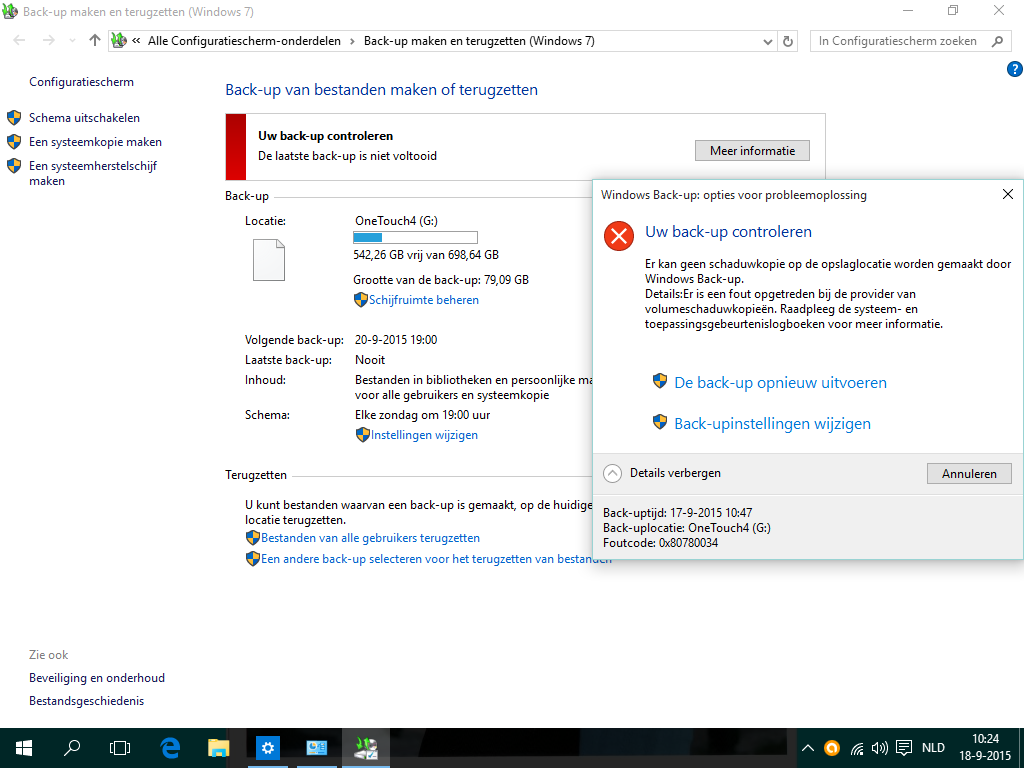This screenshot has width=1024, height=768.
Task: Collapse details with 'Details verbergen' chevron
Action: click(x=612, y=473)
